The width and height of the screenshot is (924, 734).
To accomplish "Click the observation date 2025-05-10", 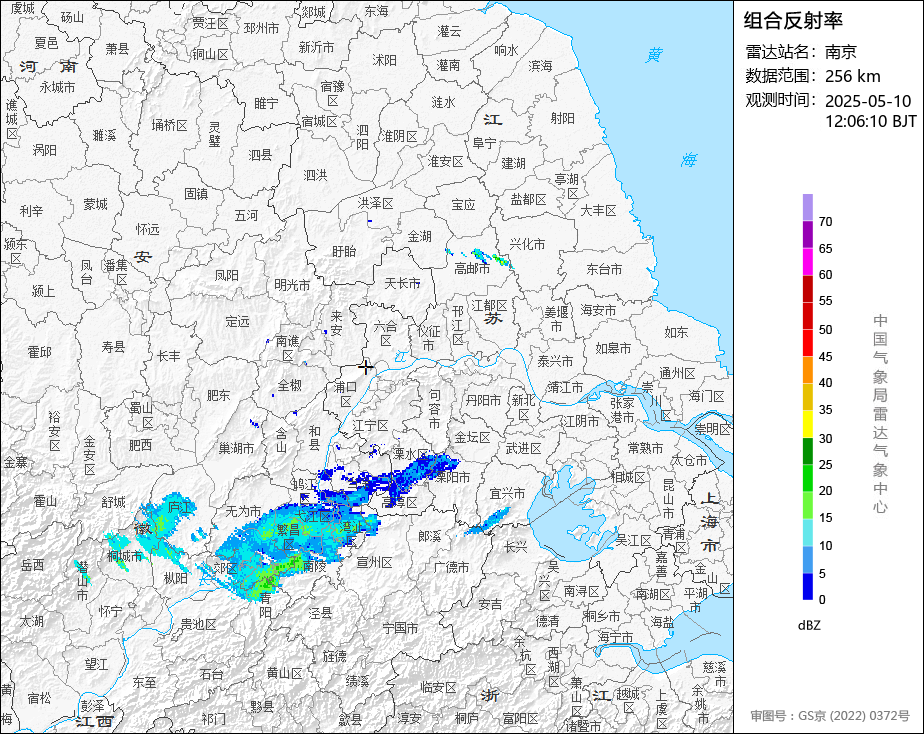I will coord(867,101).
